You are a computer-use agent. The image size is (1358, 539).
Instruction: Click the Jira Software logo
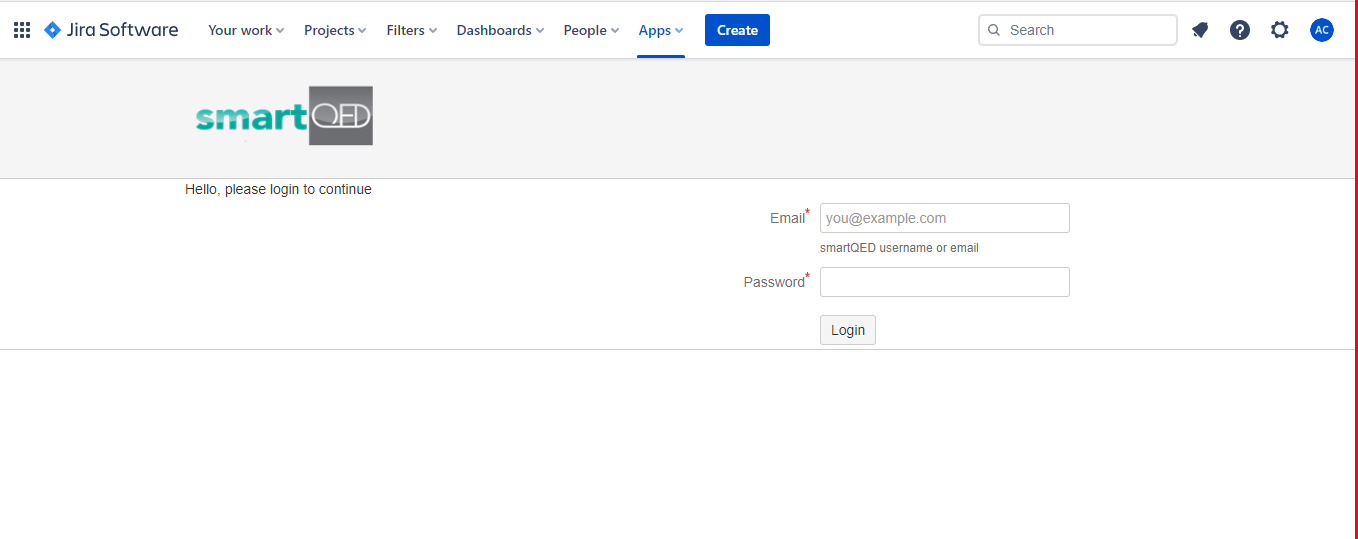[x=111, y=30]
